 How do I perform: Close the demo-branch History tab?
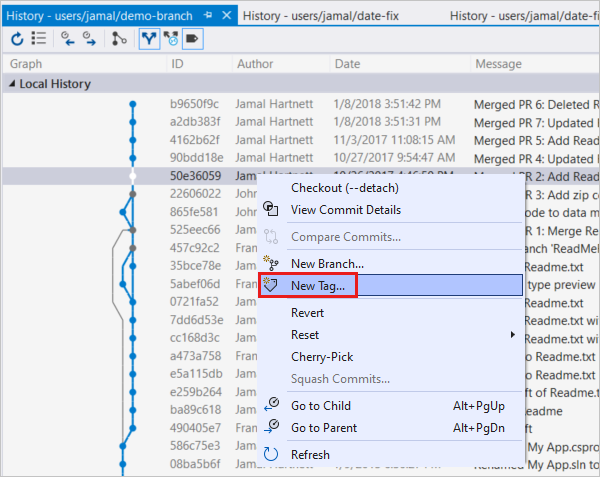point(227,15)
